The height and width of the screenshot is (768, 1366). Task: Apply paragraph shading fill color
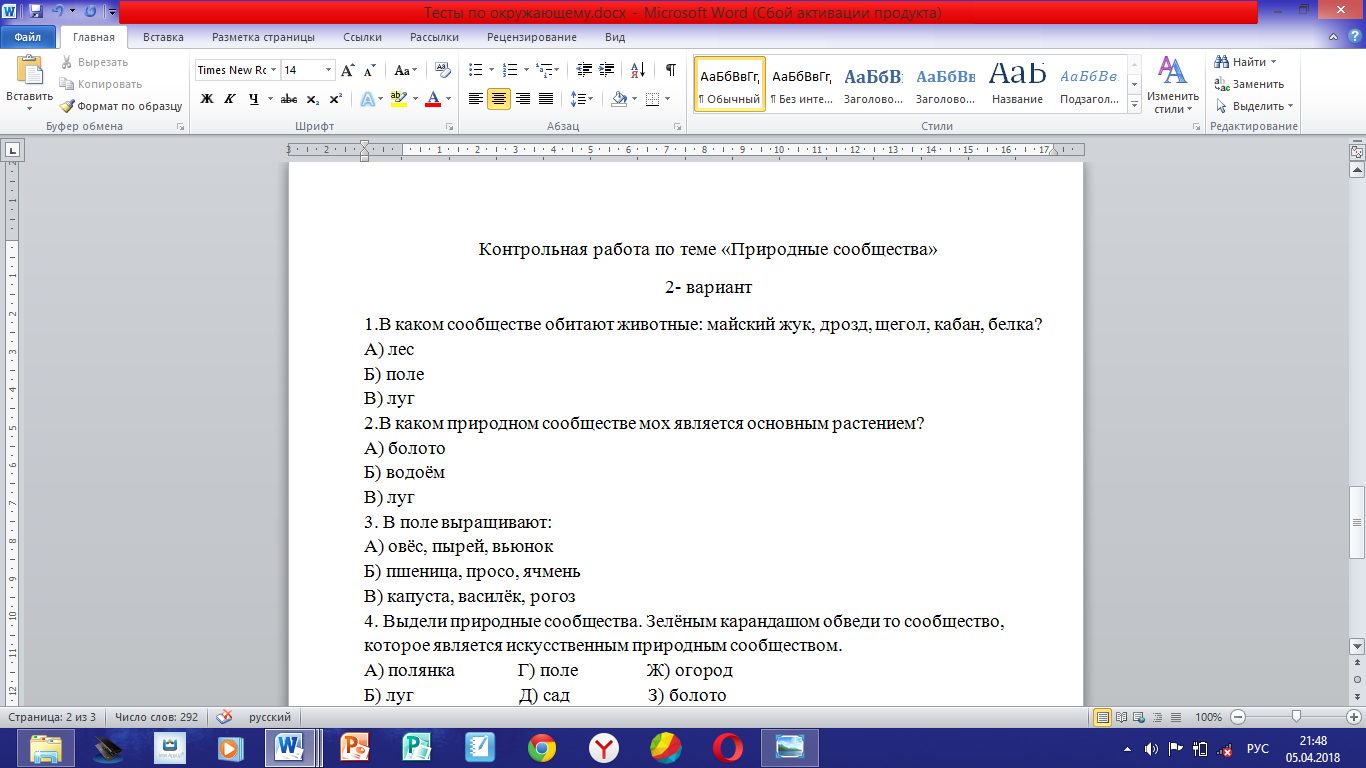619,99
